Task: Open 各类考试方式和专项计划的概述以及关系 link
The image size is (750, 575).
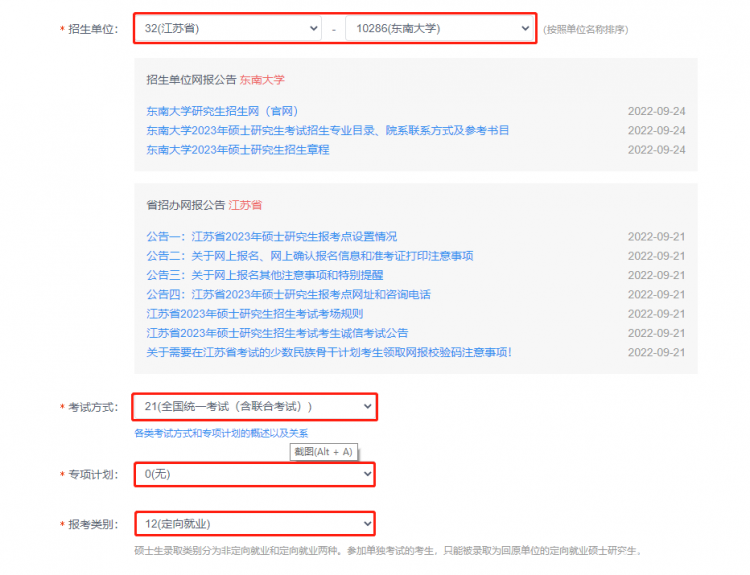Action: point(221,433)
